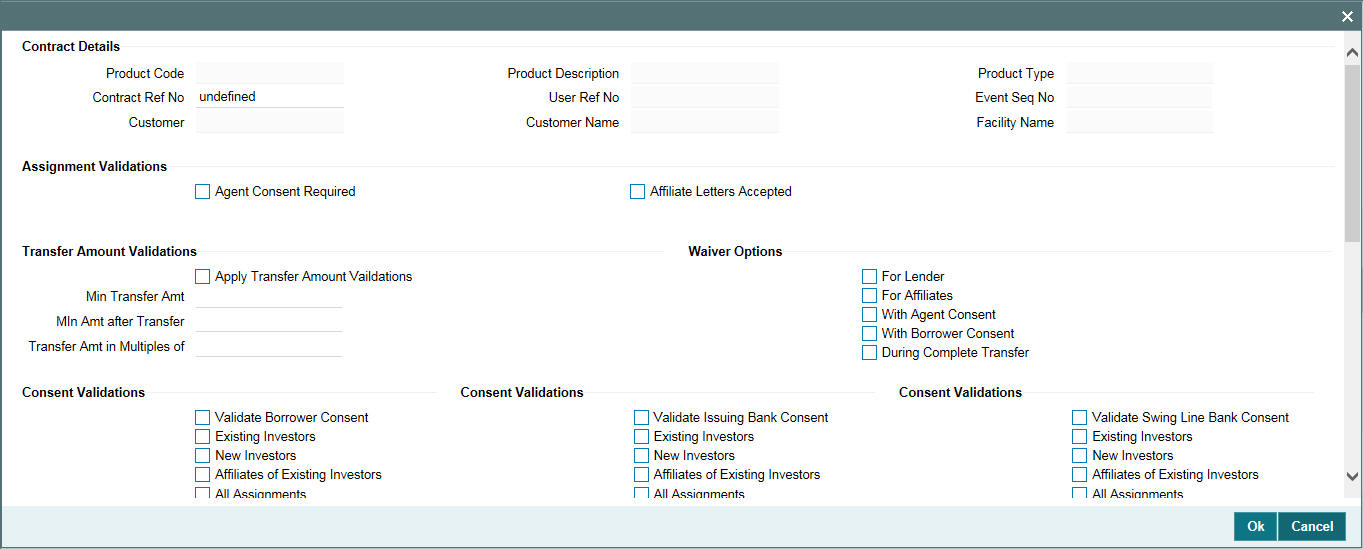Image resolution: width=1363 pixels, height=549 pixels.
Task: Check Validate Swing Line Bank Consent
Action: click(x=1079, y=418)
